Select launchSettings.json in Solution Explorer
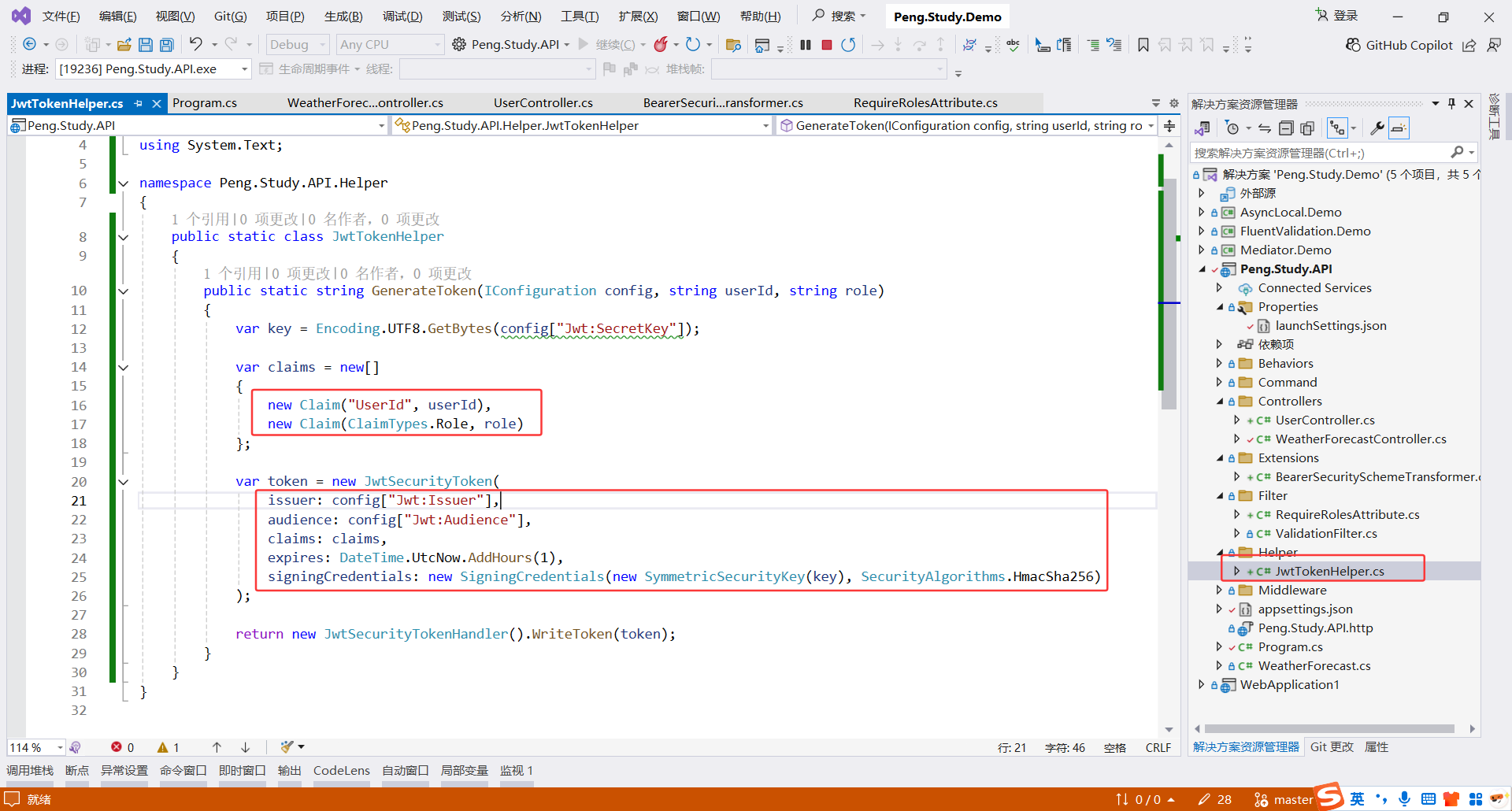 click(1331, 326)
